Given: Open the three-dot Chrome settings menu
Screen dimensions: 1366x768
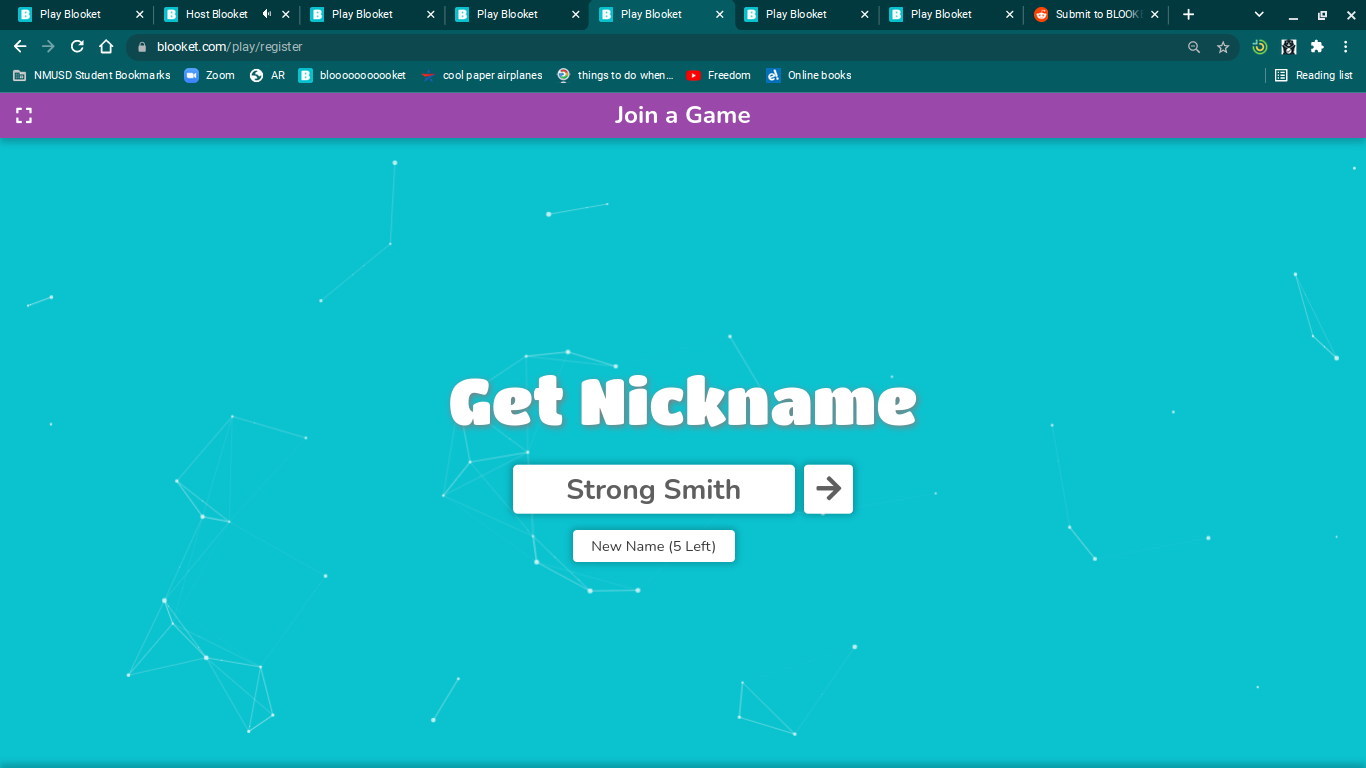Looking at the screenshot, I should coord(1347,46).
